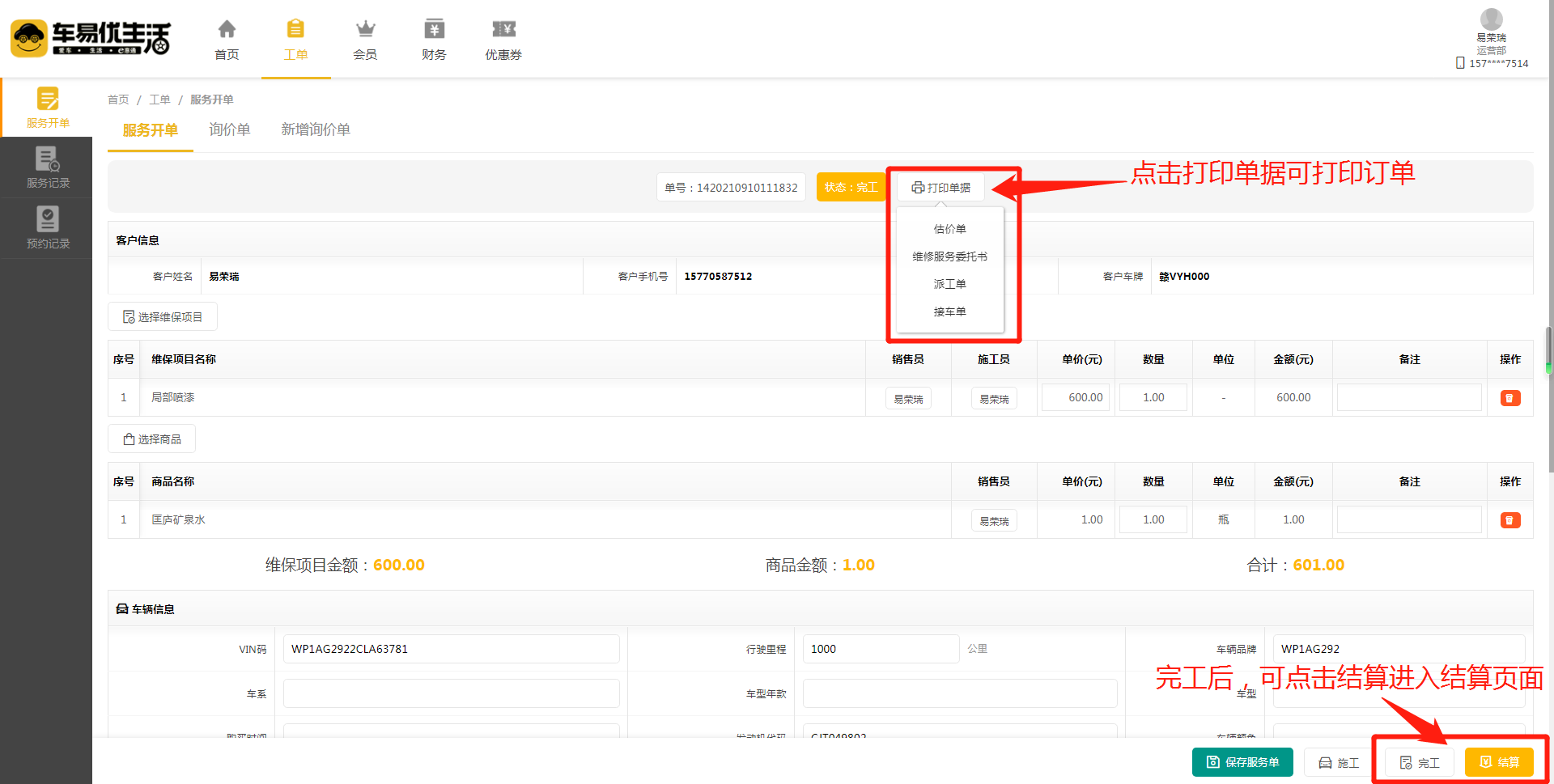The width and height of the screenshot is (1554, 784).
Task: Select salesperson 易荣瑞 in 局部喷漆 row
Action: [x=908, y=398]
